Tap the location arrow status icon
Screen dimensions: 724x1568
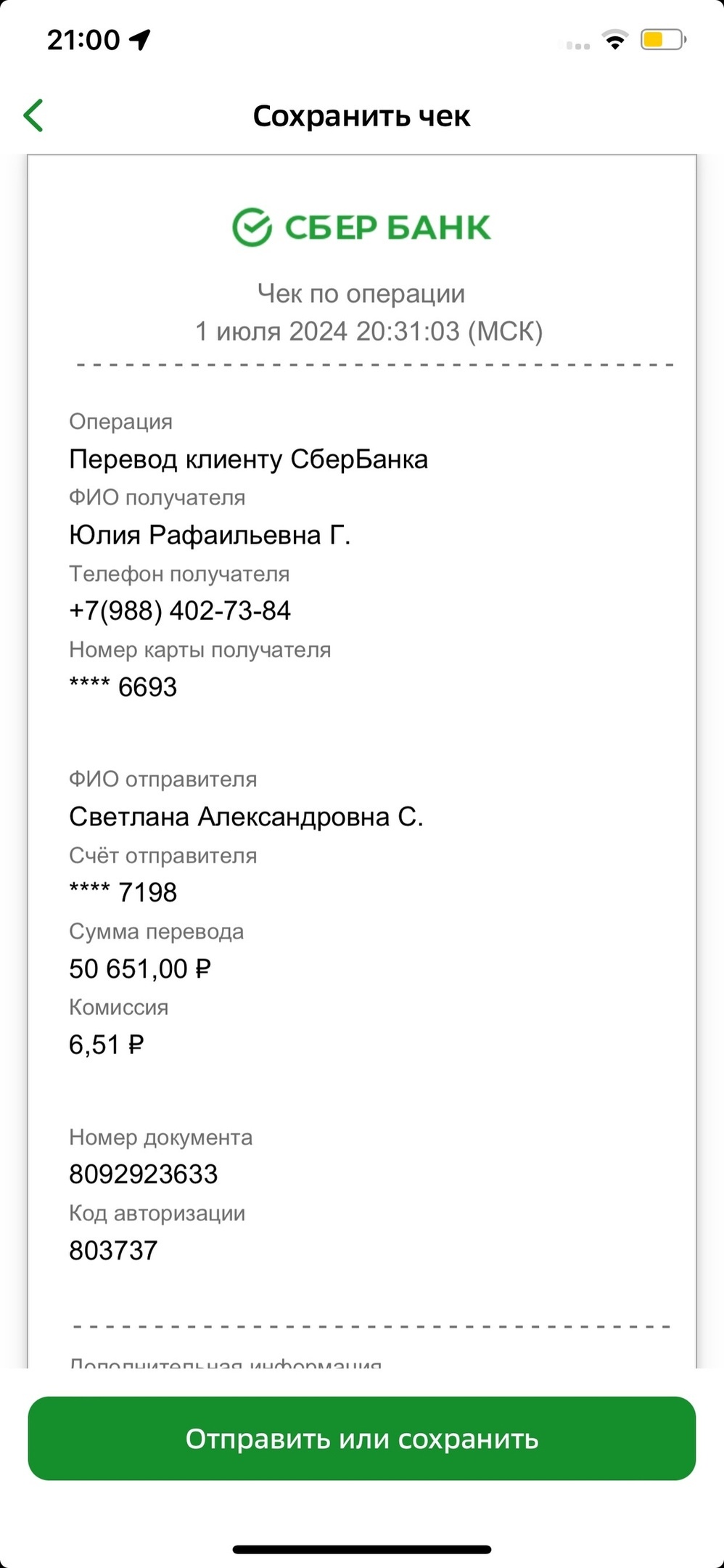point(140,40)
